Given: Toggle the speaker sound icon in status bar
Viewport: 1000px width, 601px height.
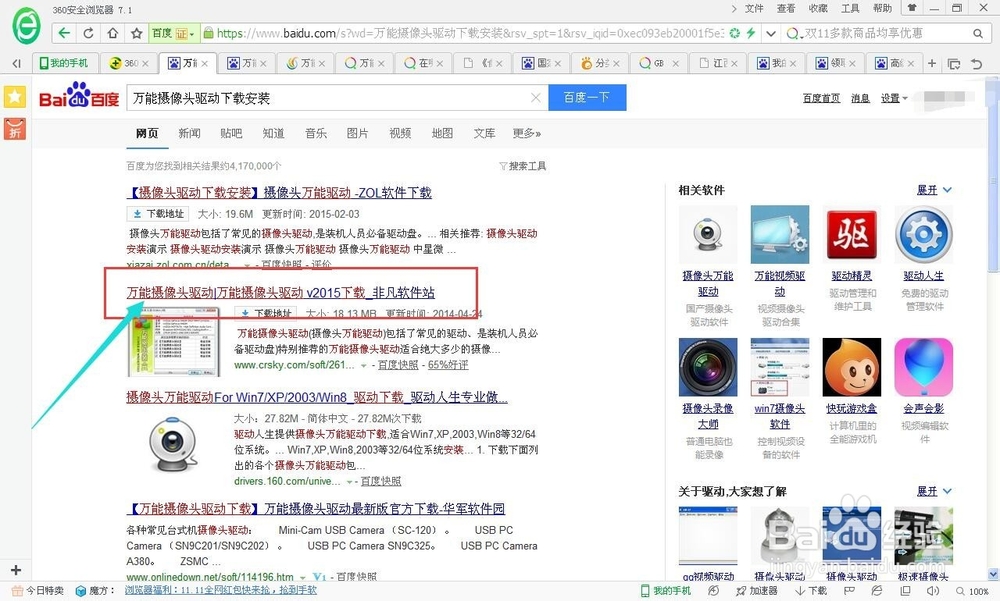Looking at the screenshot, I should coord(932,591).
